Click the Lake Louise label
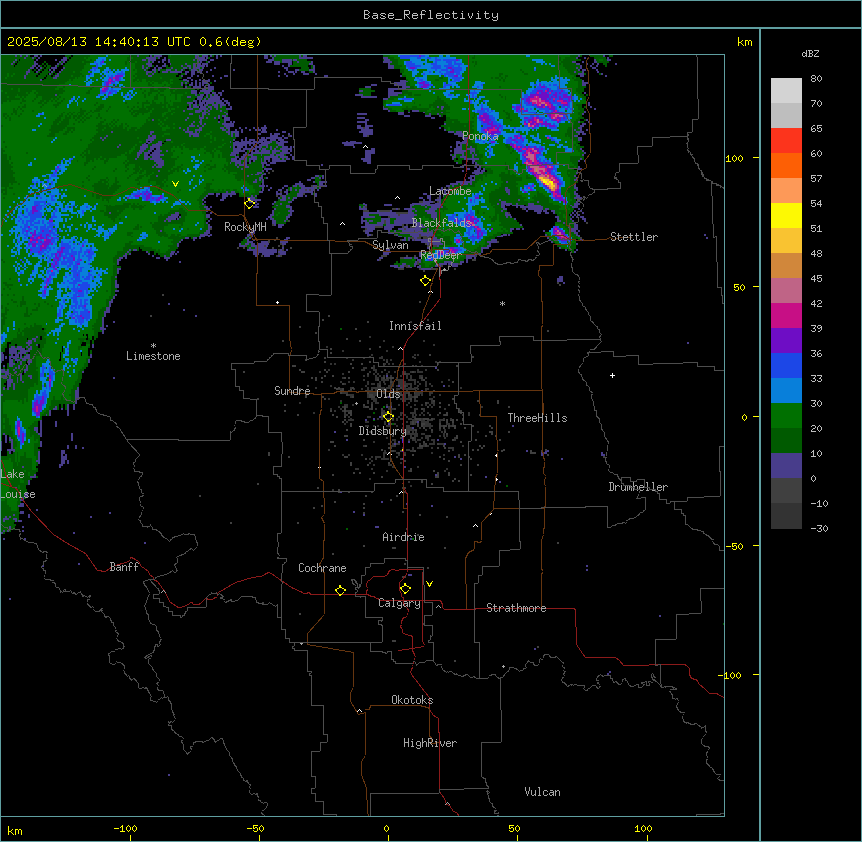The height and width of the screenshot is (842, 862). (x=16, y=484)
